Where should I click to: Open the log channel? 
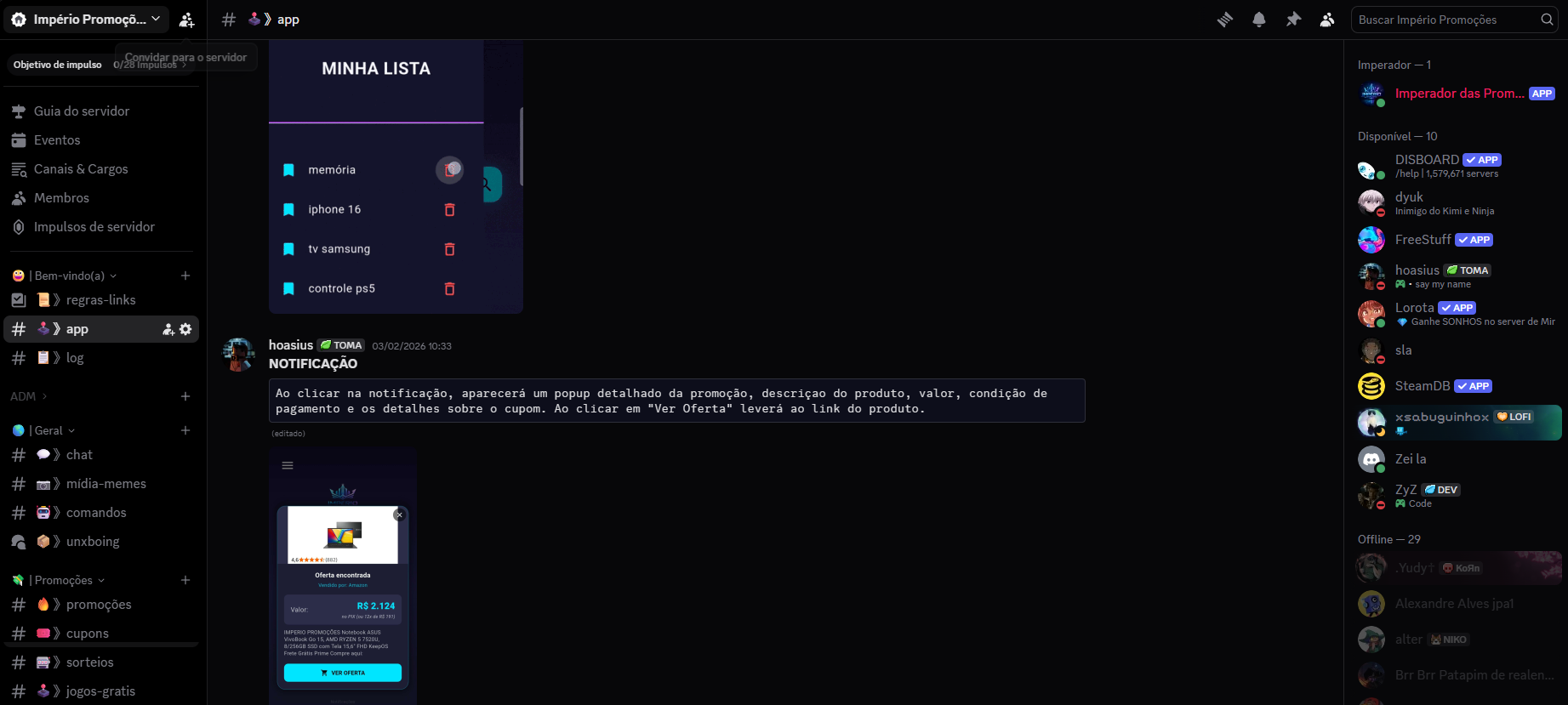click(101, 358)
